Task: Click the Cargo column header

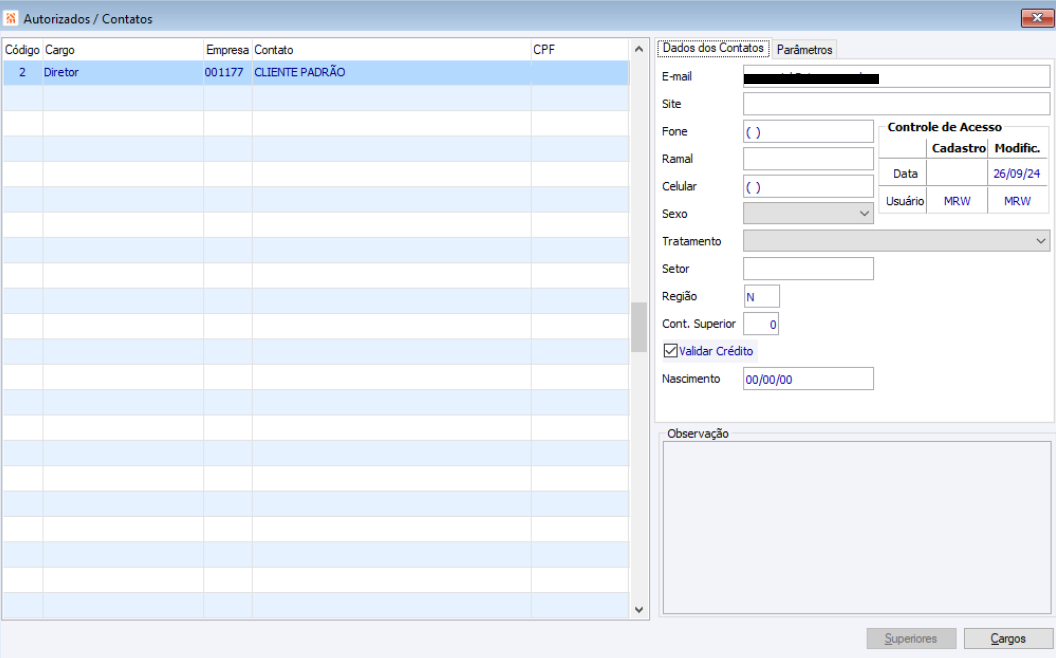Action: click(x=123, y=50)
